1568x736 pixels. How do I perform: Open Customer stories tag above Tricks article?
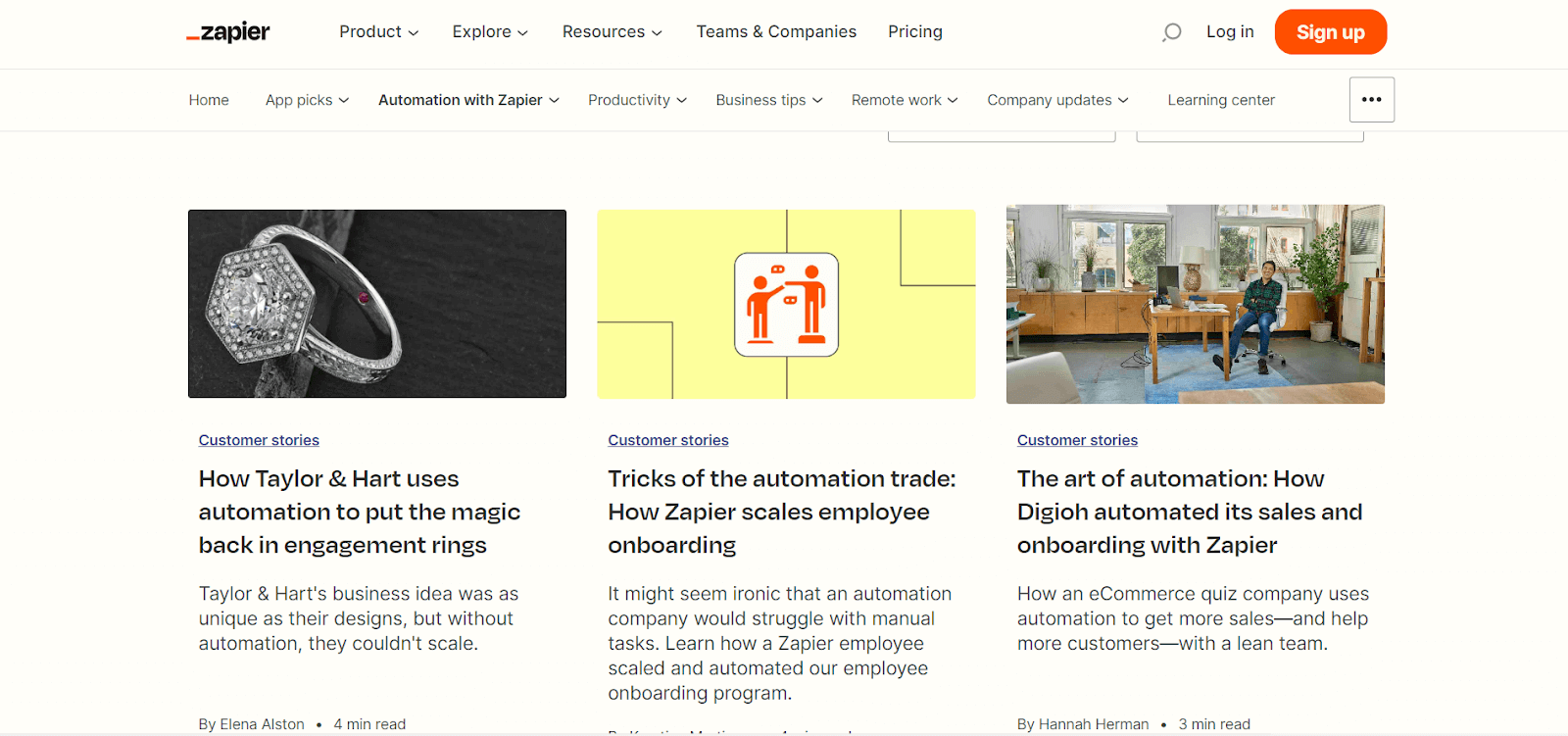point(668,441)
